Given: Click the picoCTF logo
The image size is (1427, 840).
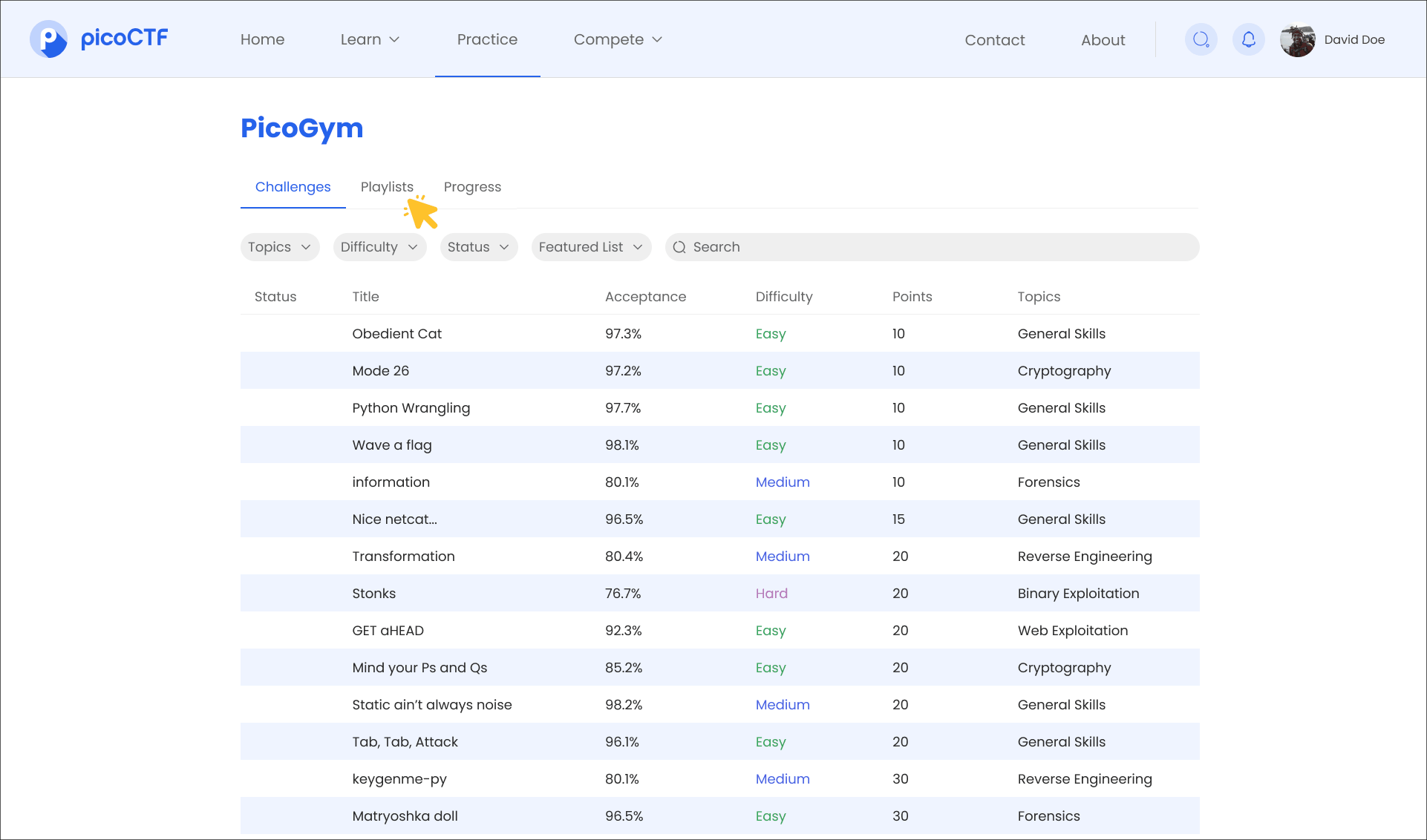Looking at the screenshot, I should pos(99,39).
